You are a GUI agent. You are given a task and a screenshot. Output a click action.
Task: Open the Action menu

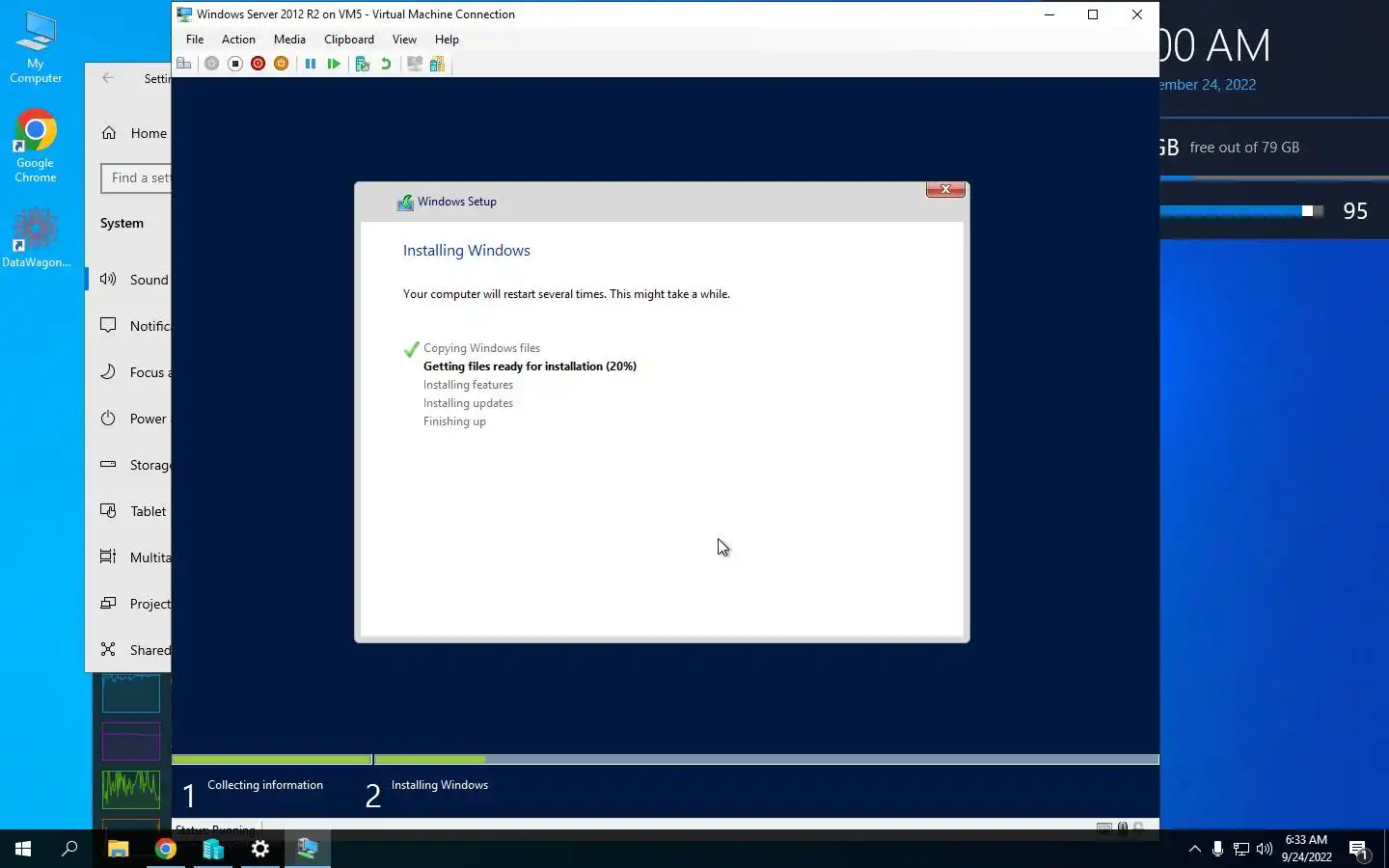pyautogui.click(x=238, y=40)
